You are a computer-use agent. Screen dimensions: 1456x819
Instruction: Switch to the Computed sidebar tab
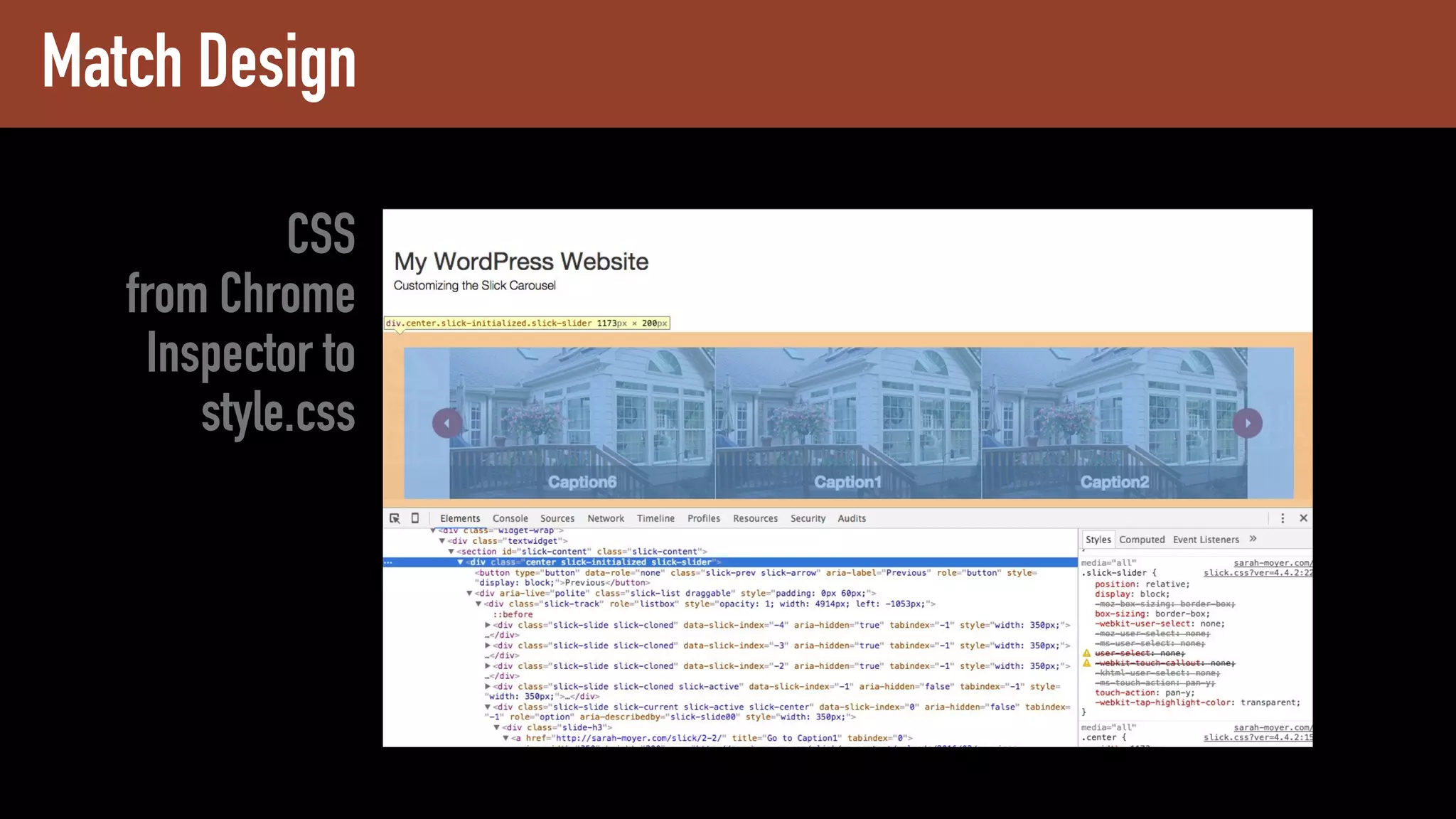(x=1142, y=540)
